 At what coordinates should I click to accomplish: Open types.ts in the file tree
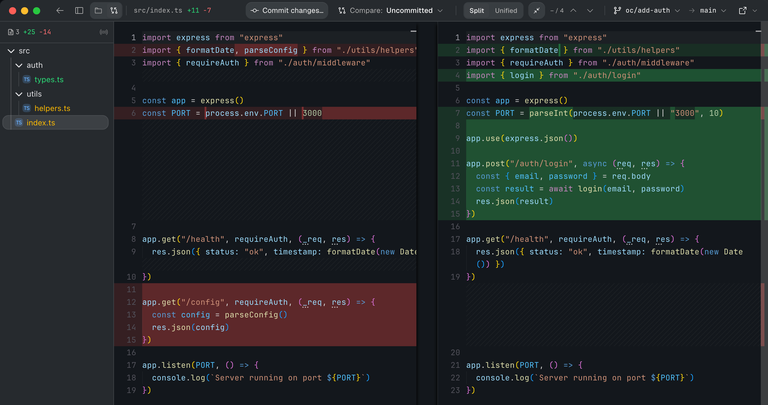coord(49,79)
